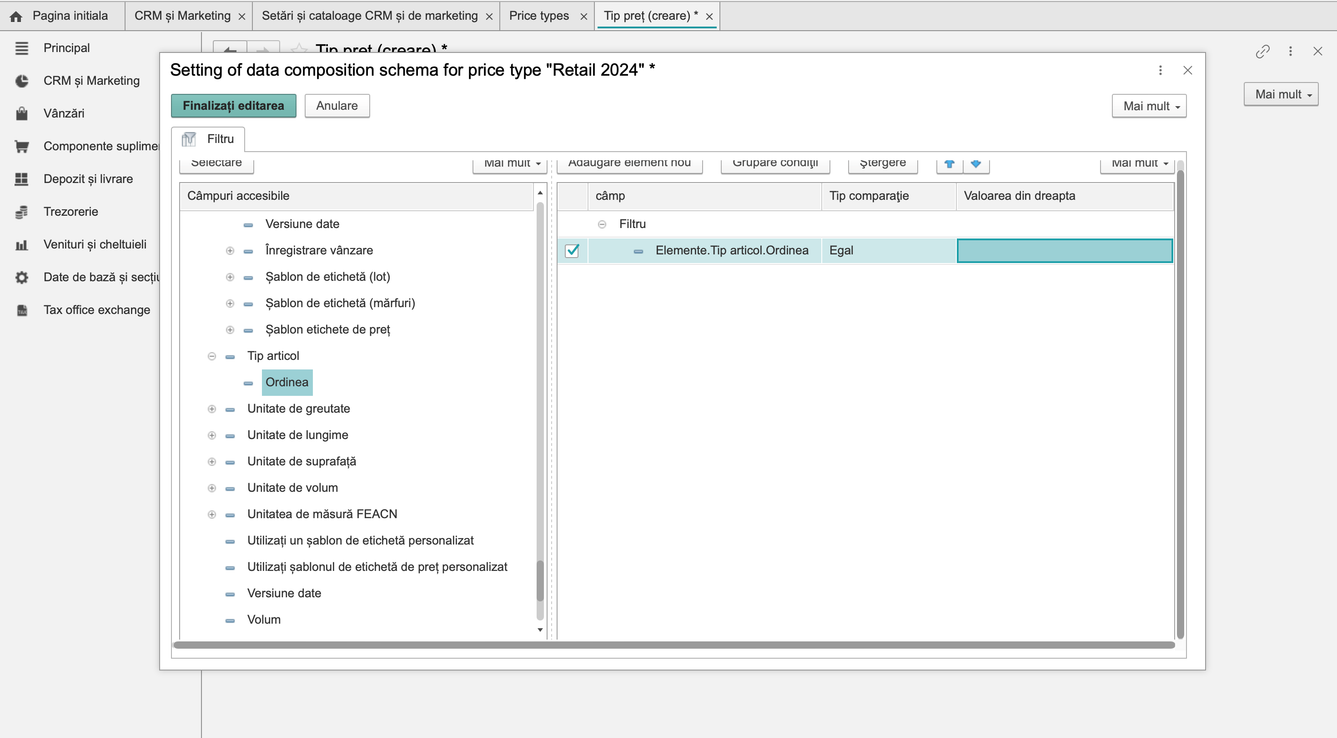The height and width of the screenshot is (738, 1337).
Task: Expand the Unitatea de măsură FEACN node
Action: (x=212, y=514)
